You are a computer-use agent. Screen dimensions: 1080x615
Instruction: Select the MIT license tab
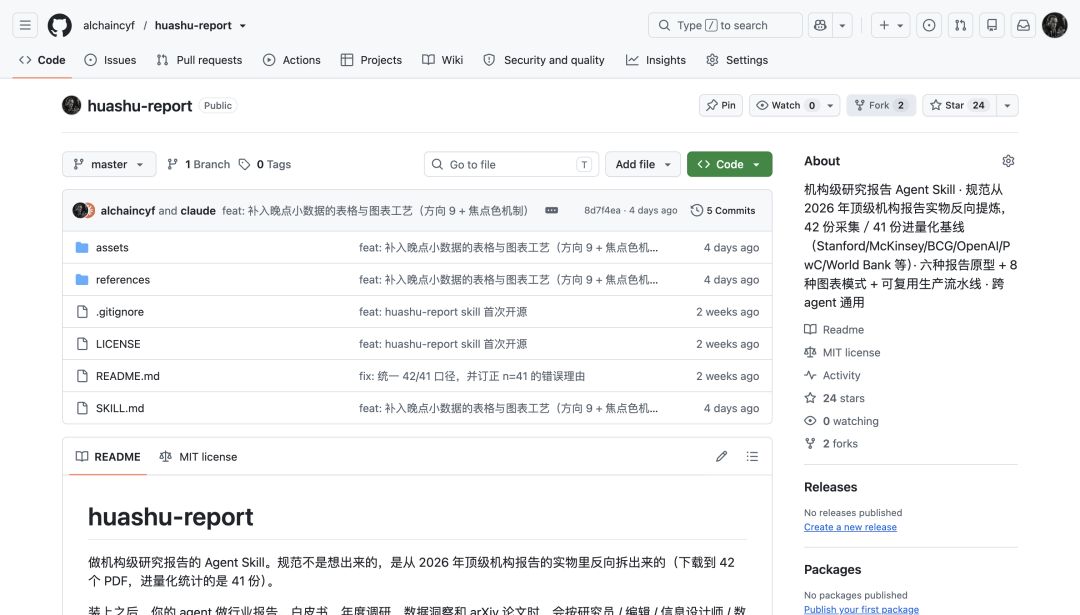click(x=198, y=457)
